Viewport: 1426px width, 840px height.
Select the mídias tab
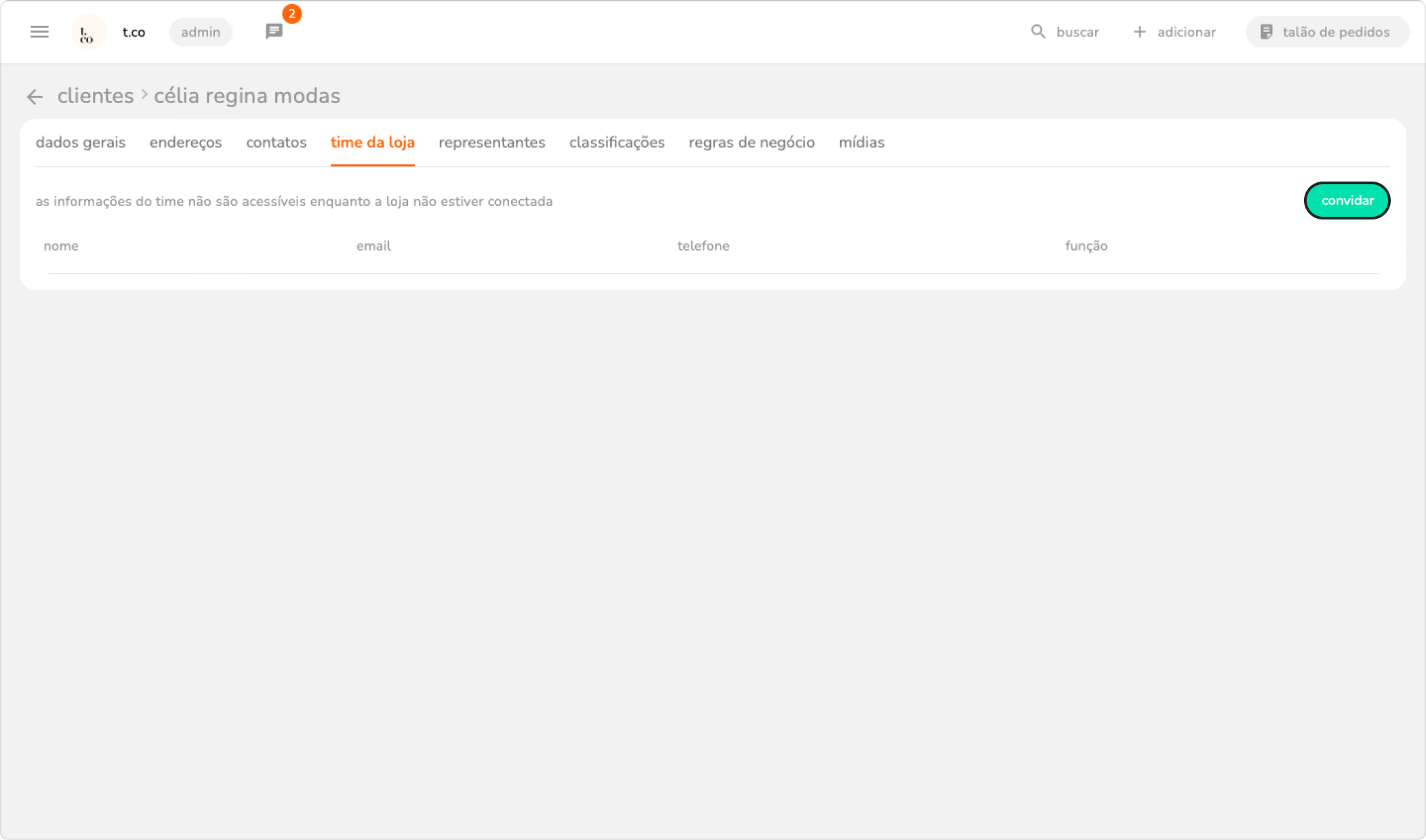(861, 142)
